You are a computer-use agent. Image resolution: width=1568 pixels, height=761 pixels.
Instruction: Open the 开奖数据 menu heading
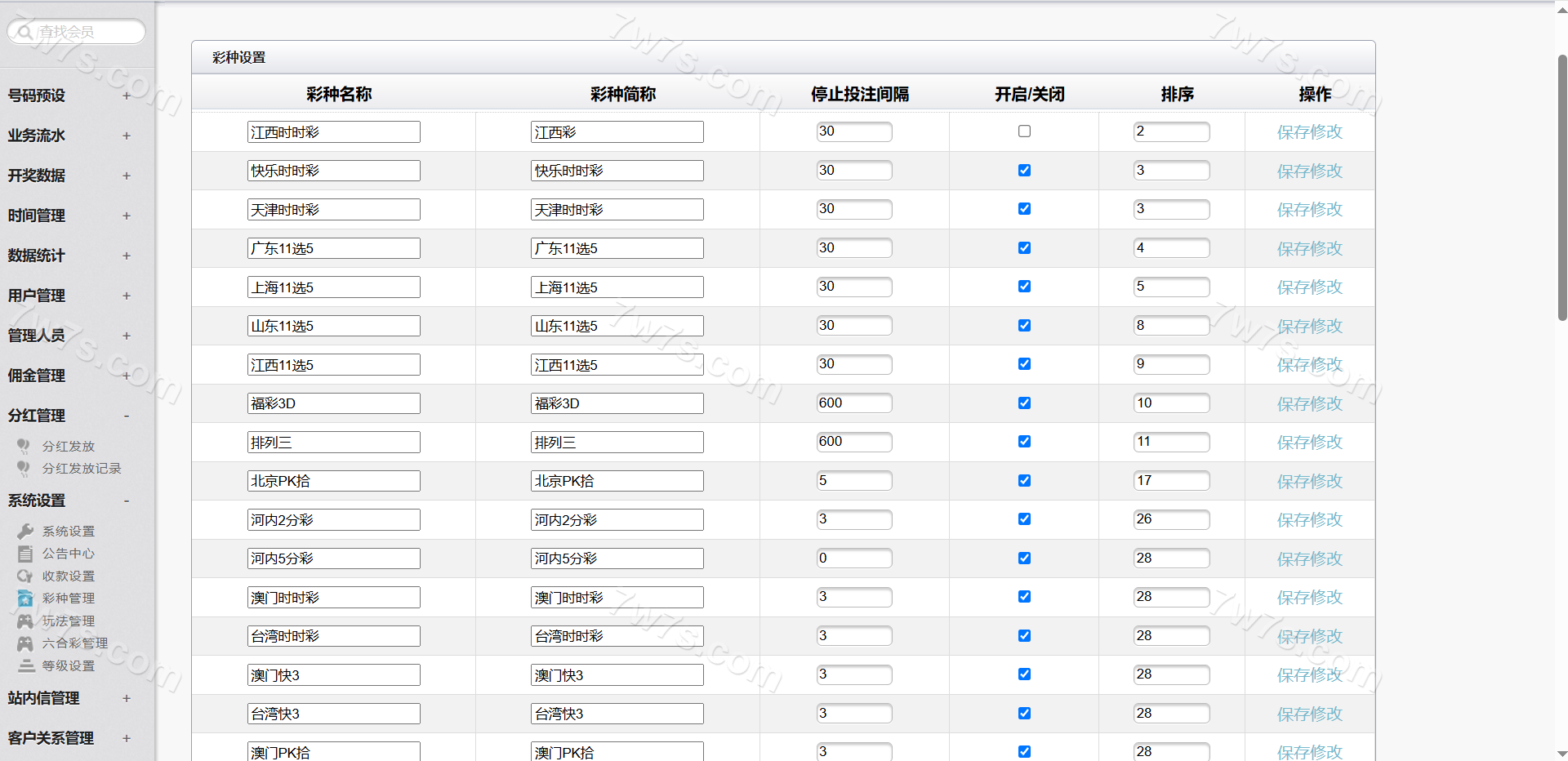tap(37, 176)
